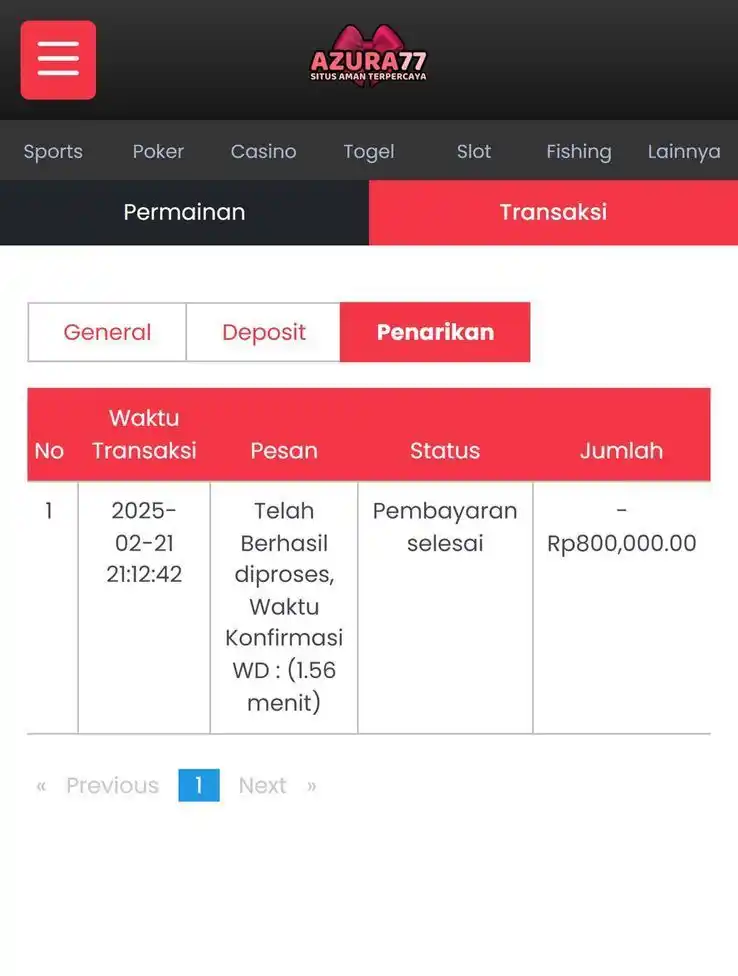Image resolution: width=738 pixels, height=976 pixels.
Task: Click the Waktu Transaksi column header
Action: pos(144,434)
